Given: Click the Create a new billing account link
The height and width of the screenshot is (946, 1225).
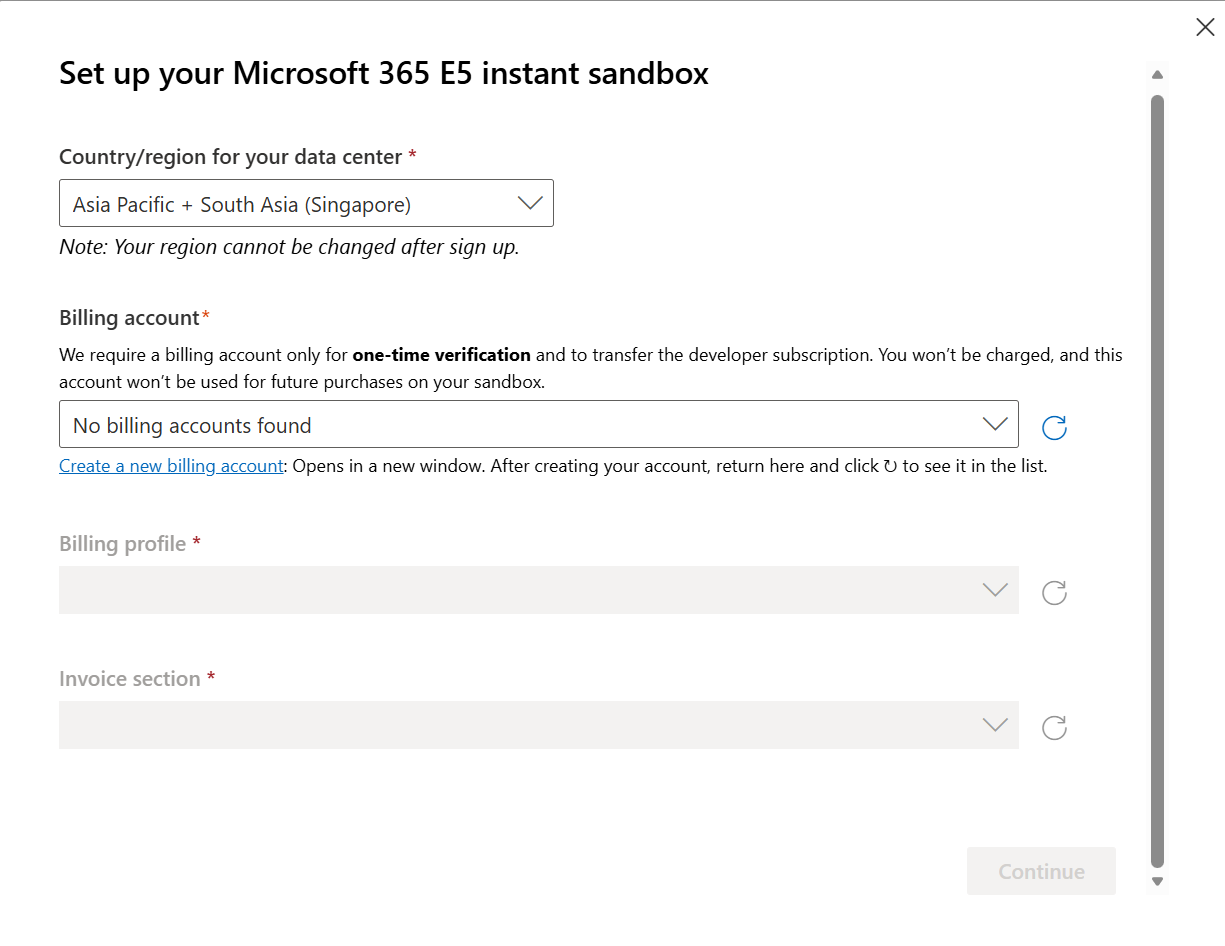Looking at the screenshot, I should [x=172, y=466].
